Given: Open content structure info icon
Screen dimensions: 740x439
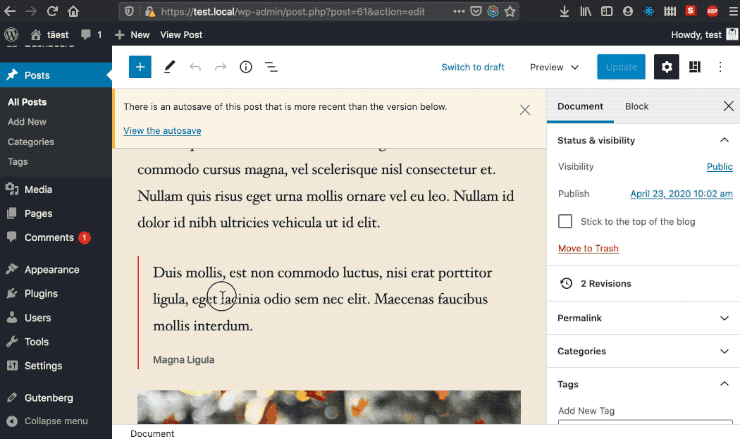Looking at the screenshot, I should [x=246, y=67].
